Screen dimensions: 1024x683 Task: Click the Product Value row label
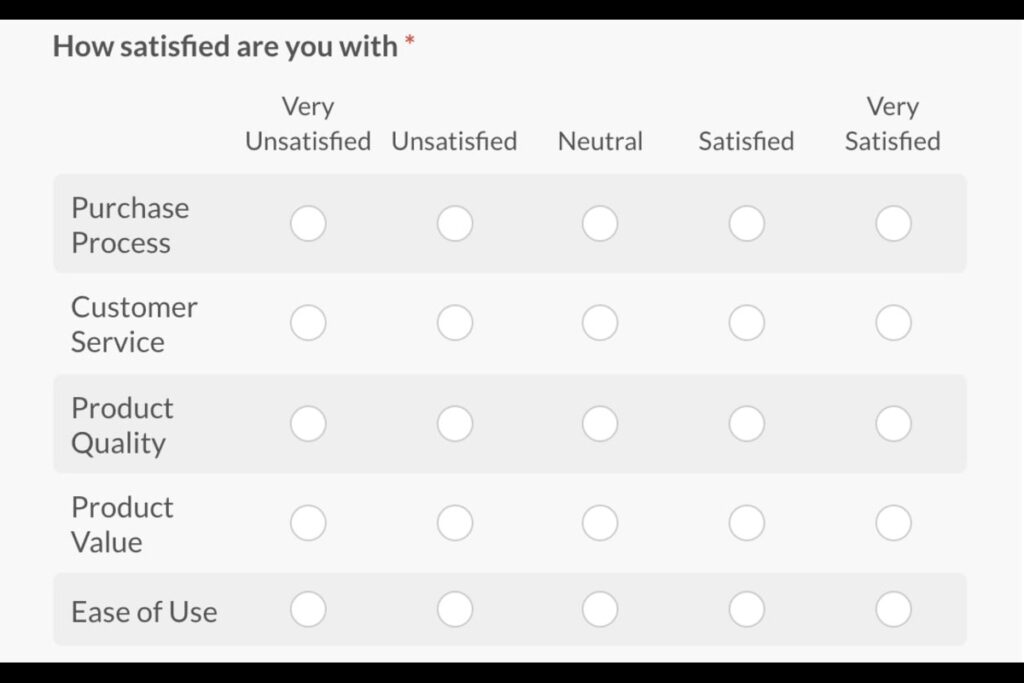click(x=122, y=525)
